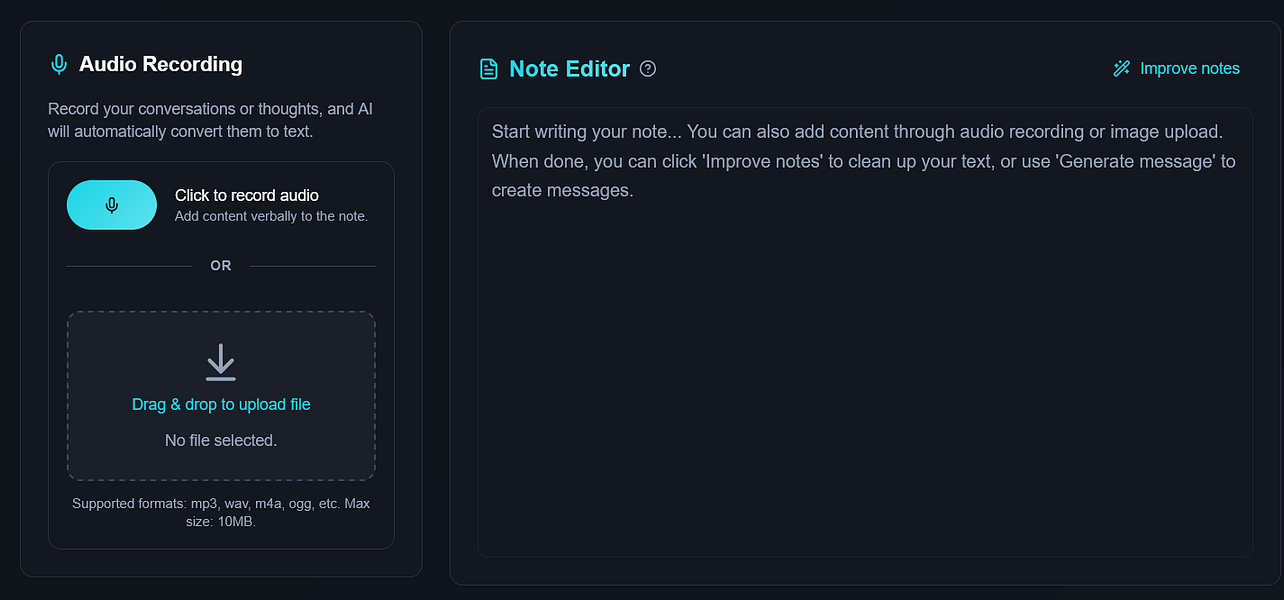Click 'Add content verbally to the note' subtitle

coord(272,216)
